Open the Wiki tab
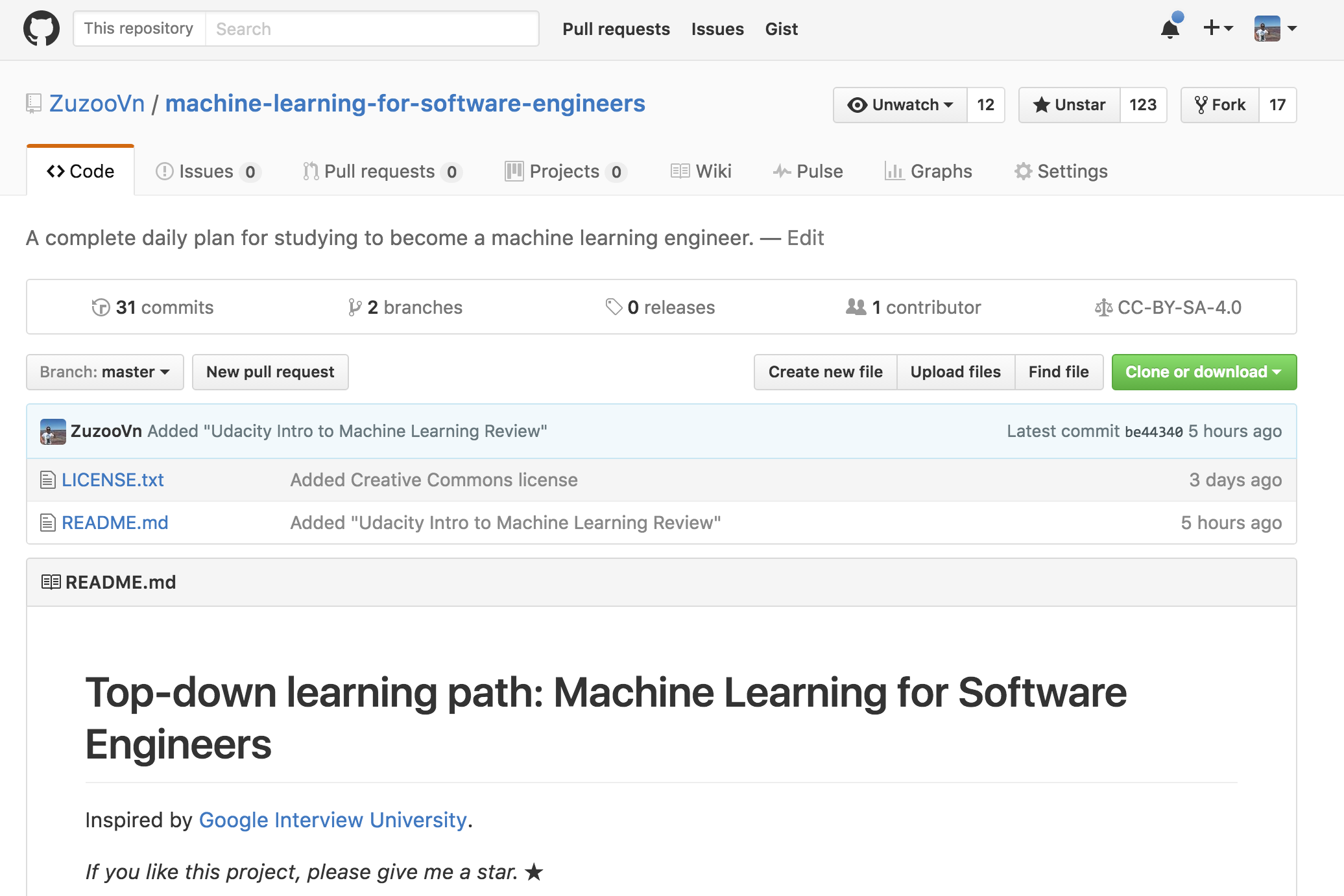 (x=701, y=171)
